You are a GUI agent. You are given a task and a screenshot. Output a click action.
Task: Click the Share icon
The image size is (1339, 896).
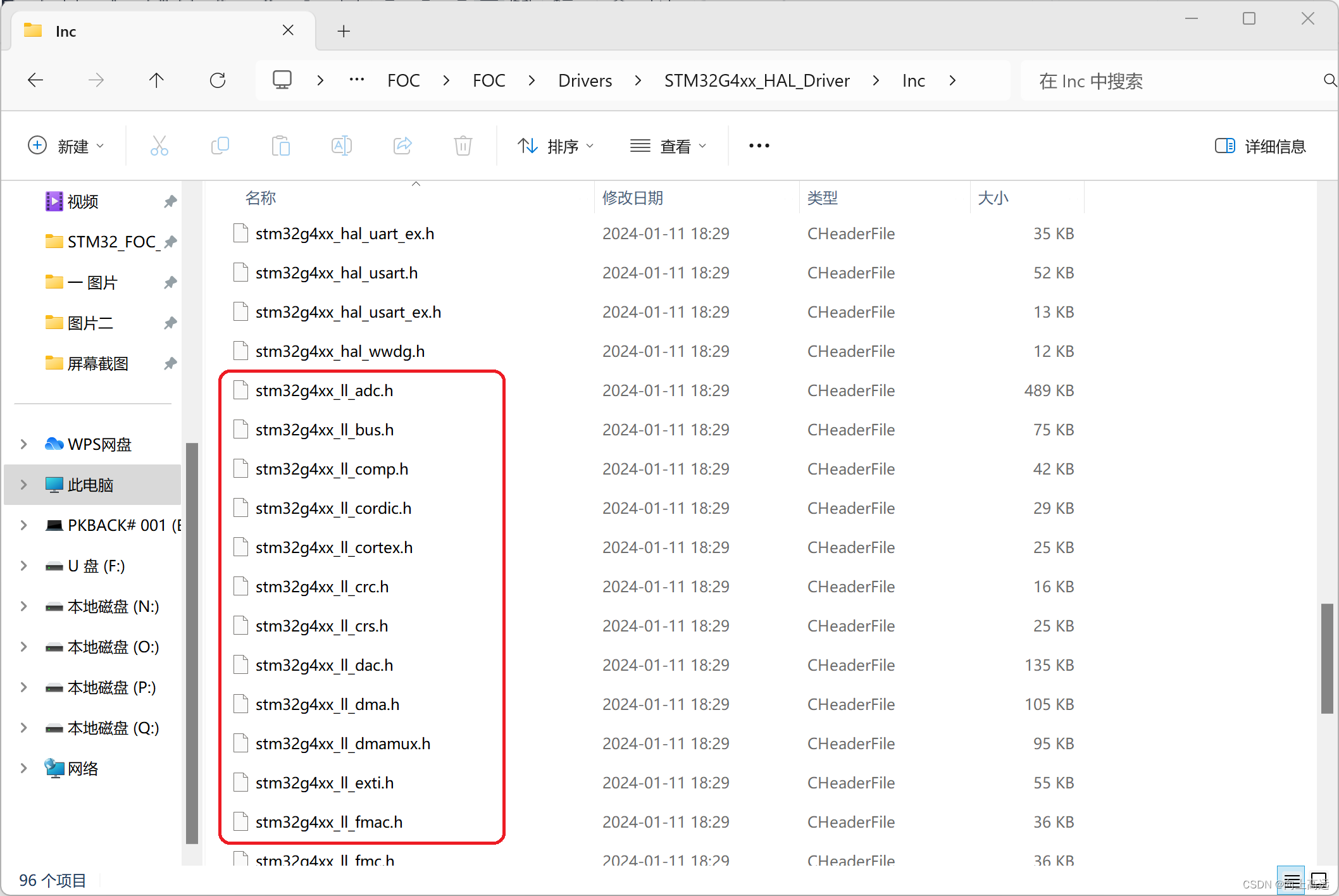tap(402, 146)
